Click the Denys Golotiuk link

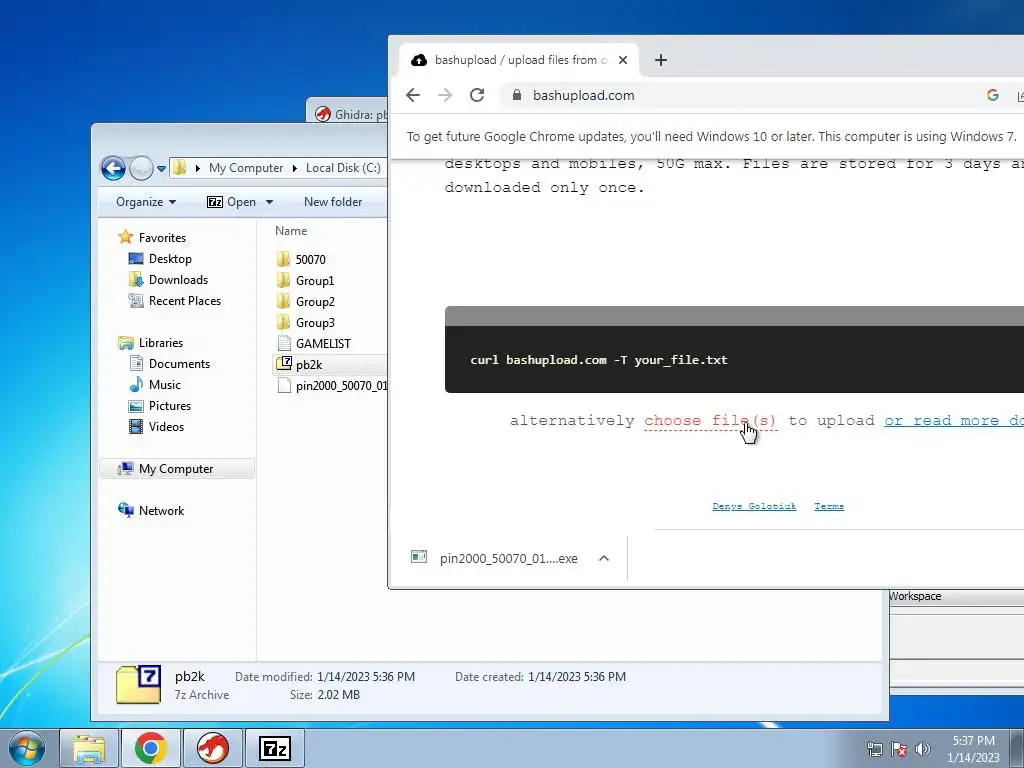click(x=754, y=506)
